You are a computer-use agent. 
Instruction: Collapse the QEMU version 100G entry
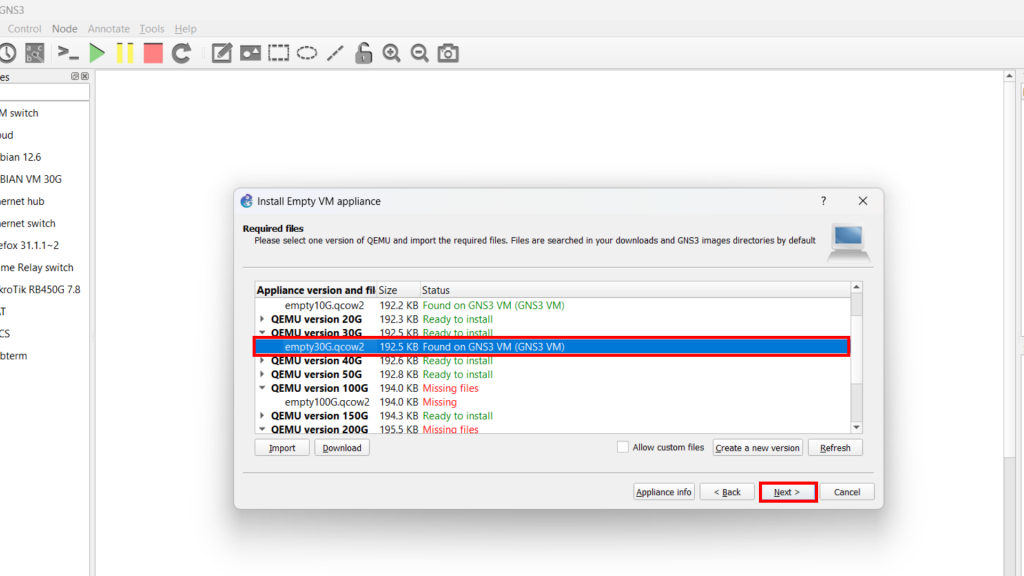tap(262, 388)
